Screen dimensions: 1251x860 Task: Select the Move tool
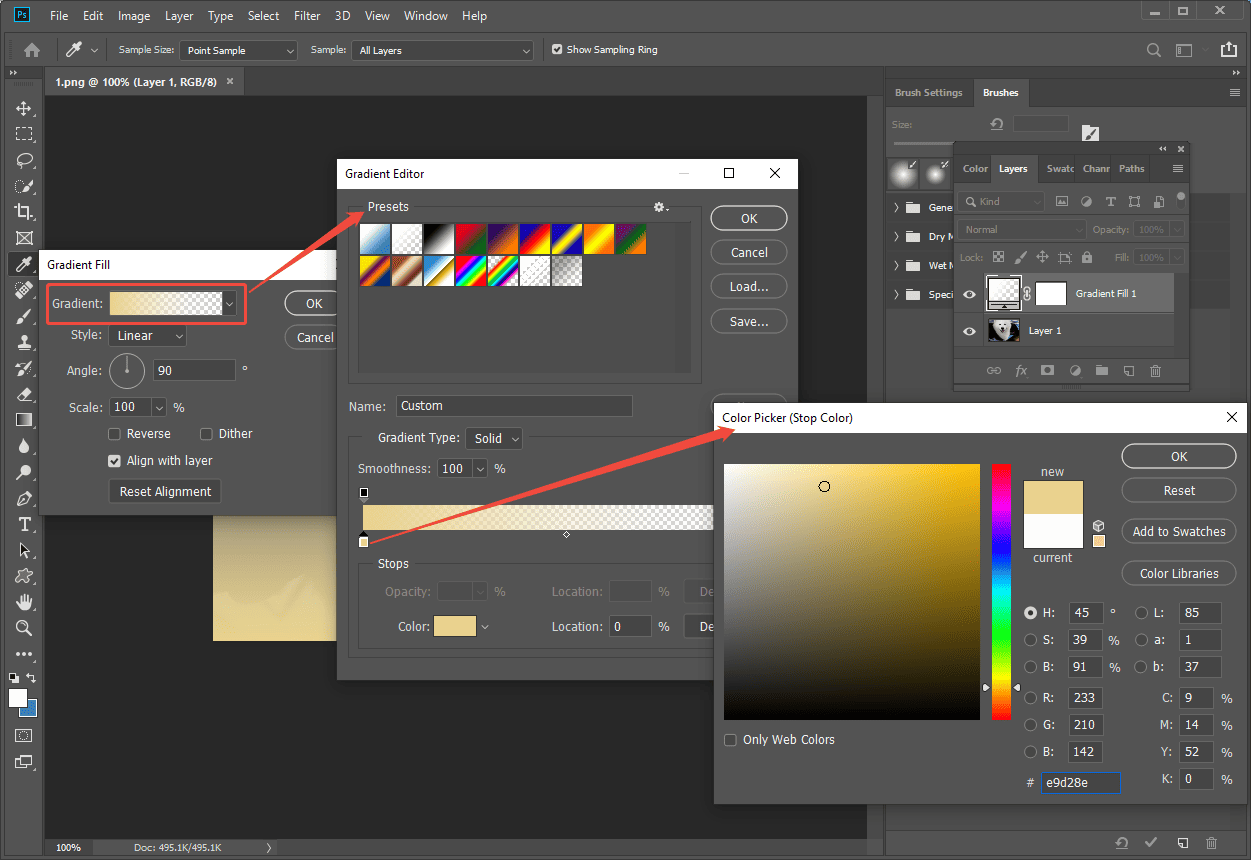click(22, 108)
